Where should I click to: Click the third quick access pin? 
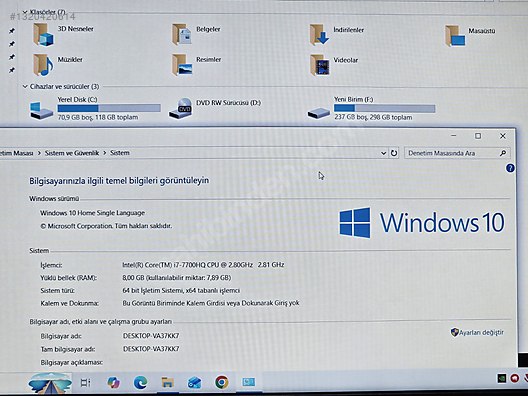12,57
